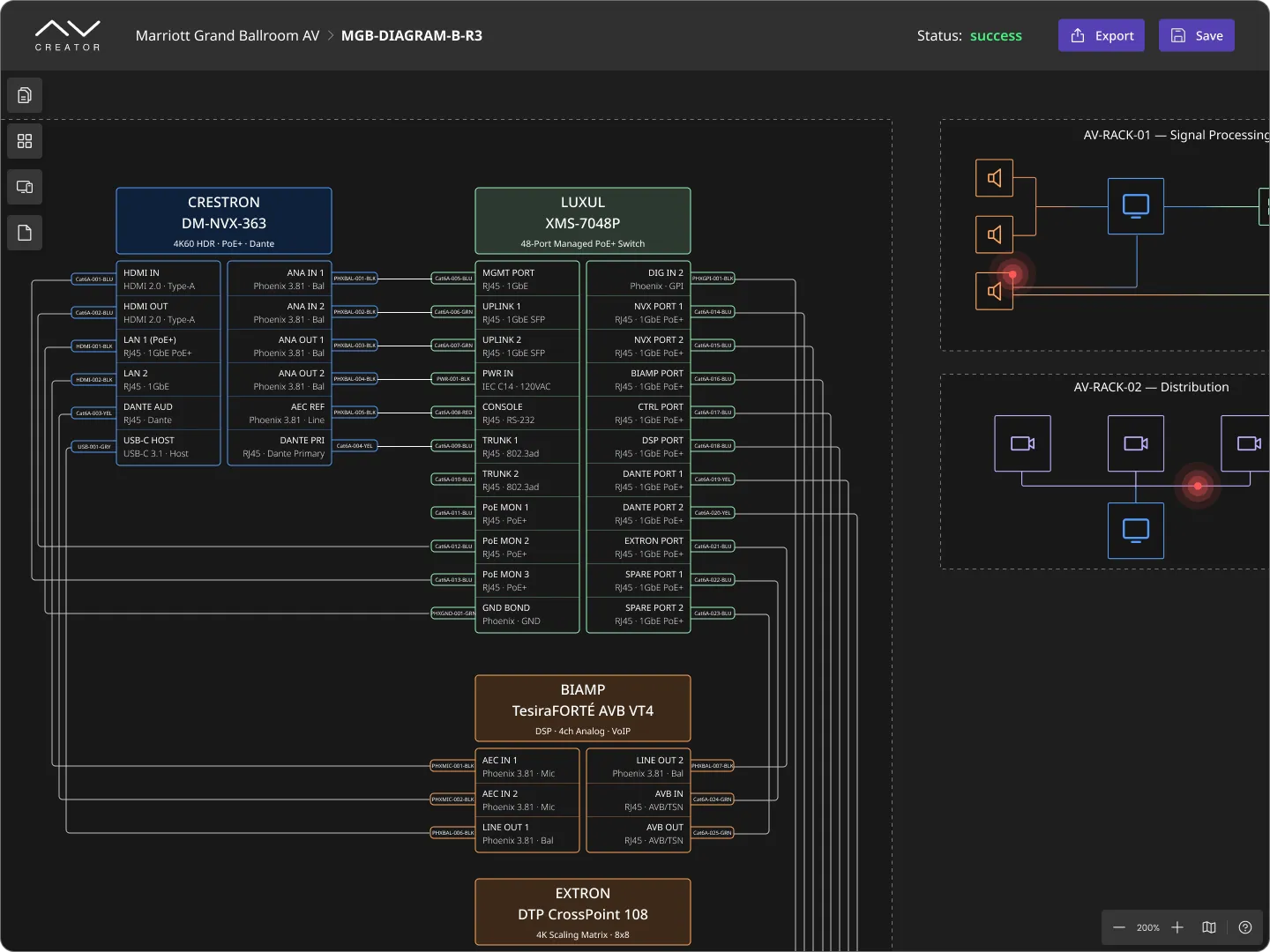Select the UPLINK 1 port

[527, 312]
